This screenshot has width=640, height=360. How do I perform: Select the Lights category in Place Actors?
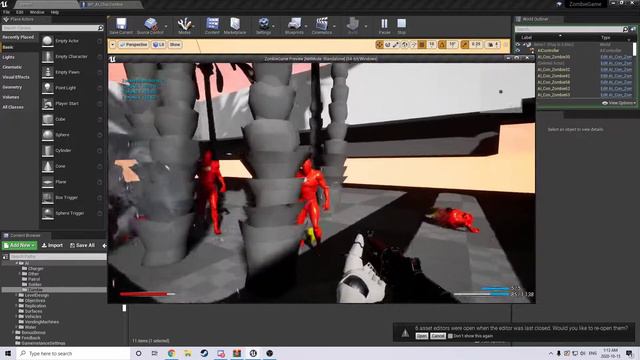(x=9, y=57)
